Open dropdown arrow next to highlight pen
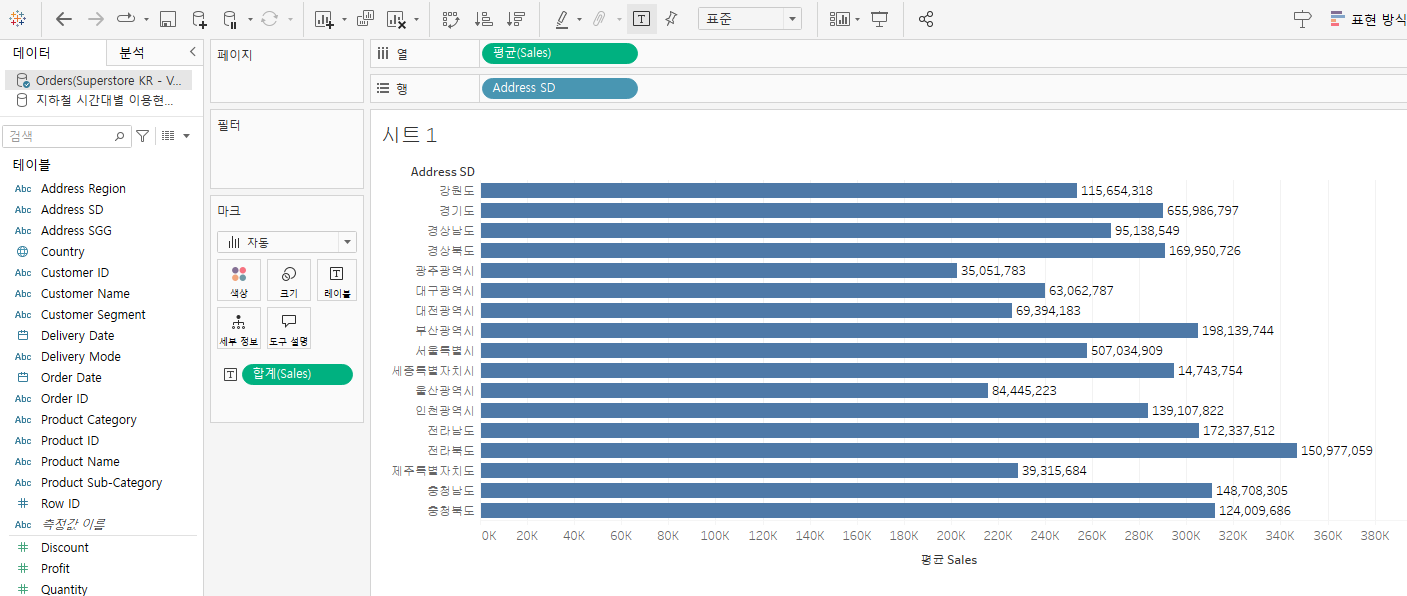This screenshot has width=1407, height=596. tap(579, 20)
